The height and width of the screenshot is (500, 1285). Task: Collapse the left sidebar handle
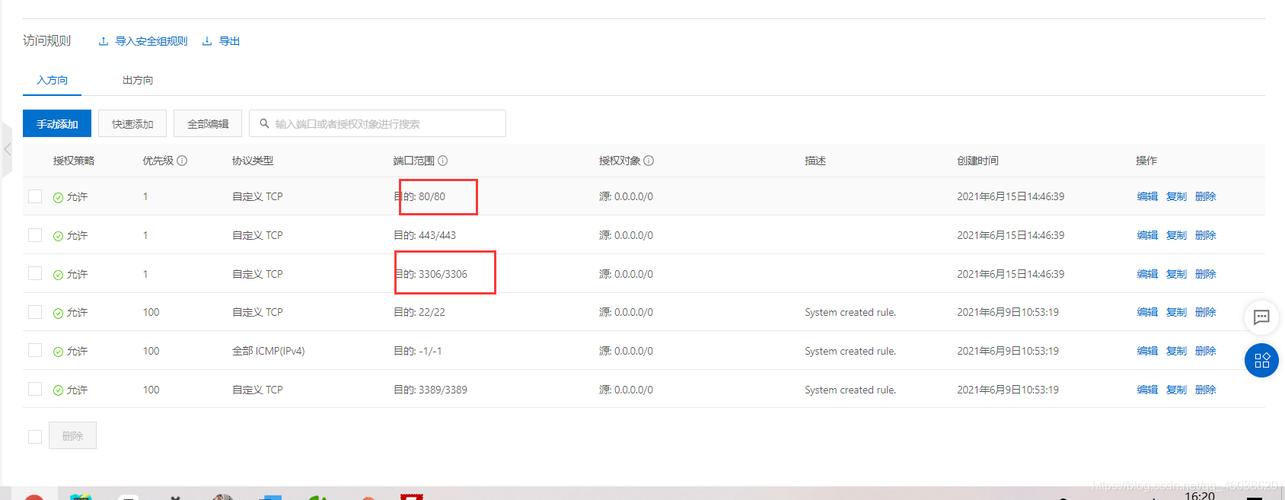6,149
